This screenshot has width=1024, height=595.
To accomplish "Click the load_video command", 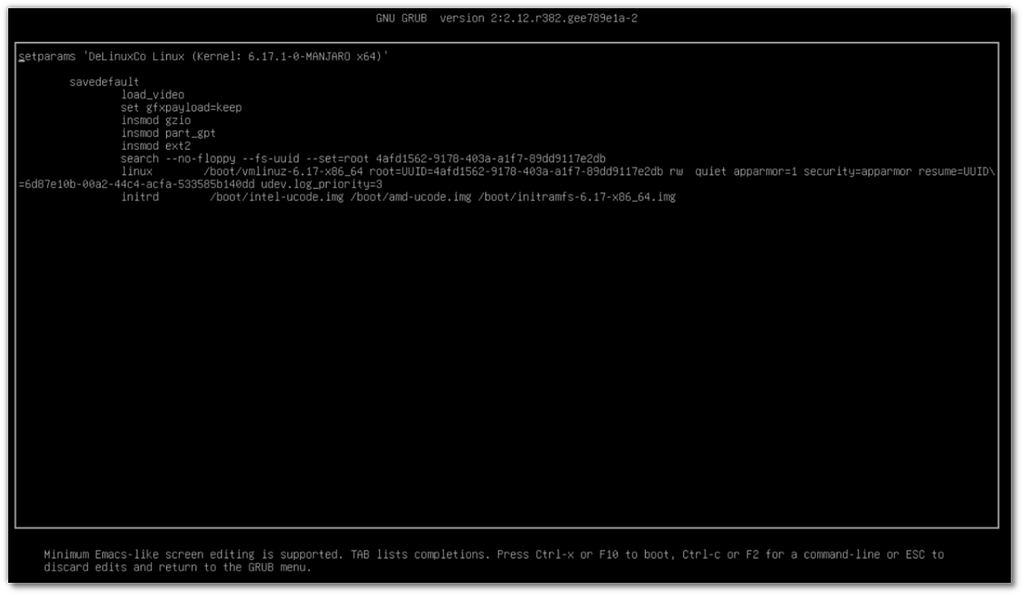I will pos(152,95).
